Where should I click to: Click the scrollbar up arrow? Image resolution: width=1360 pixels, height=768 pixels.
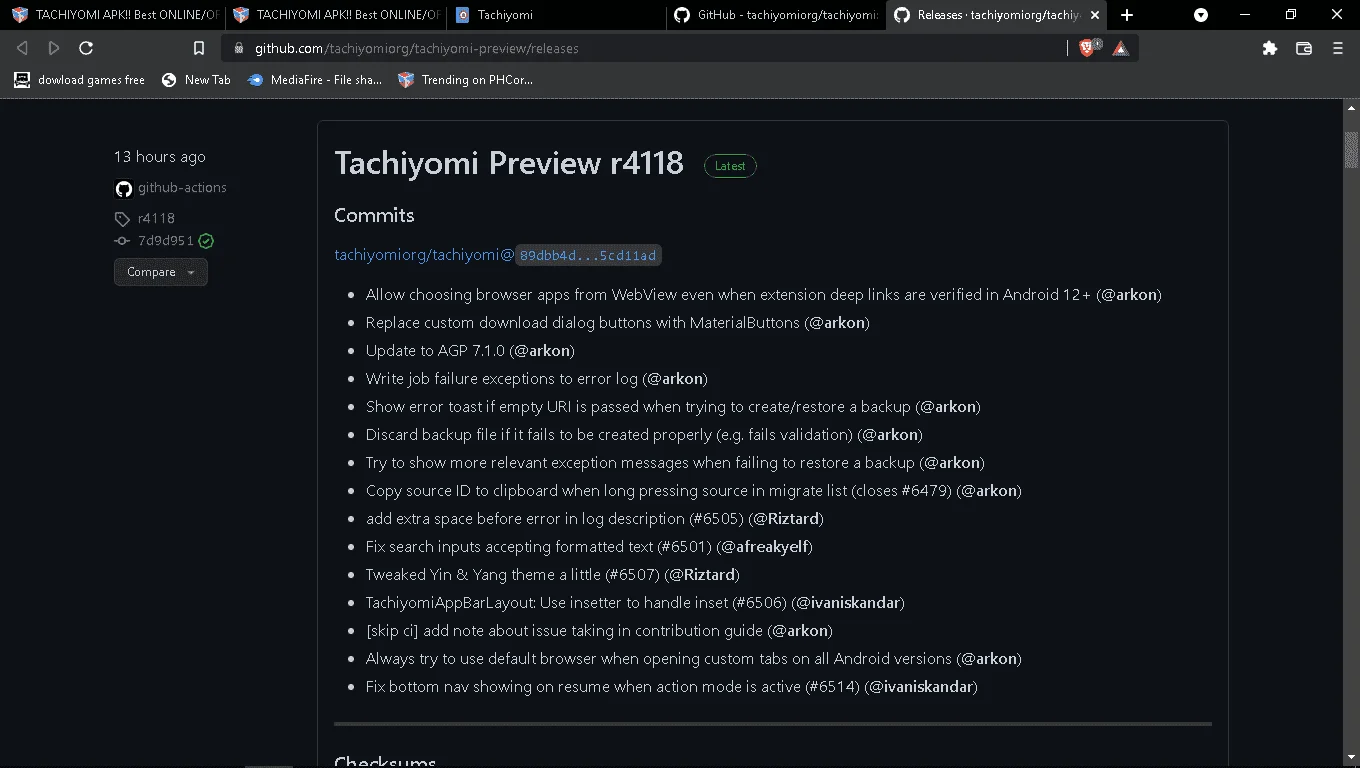[x=1351, y=107]
